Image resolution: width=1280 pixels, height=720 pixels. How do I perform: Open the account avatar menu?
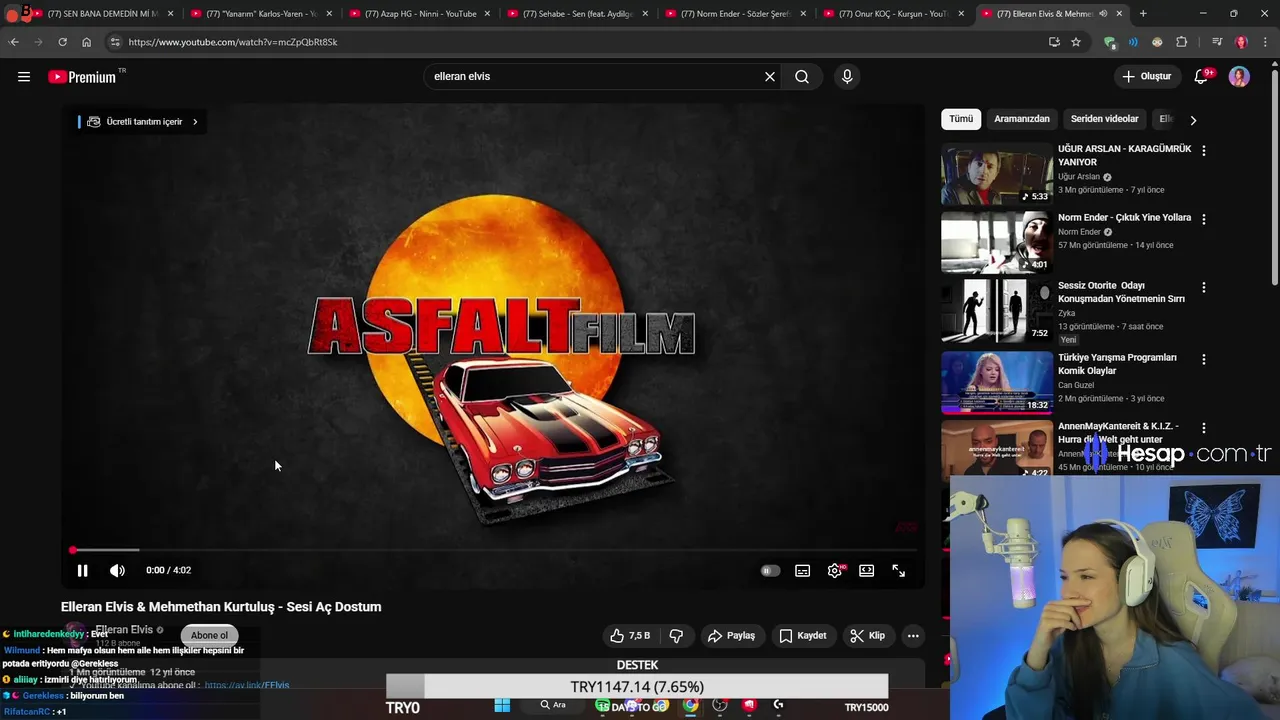tap(1239, 77)
